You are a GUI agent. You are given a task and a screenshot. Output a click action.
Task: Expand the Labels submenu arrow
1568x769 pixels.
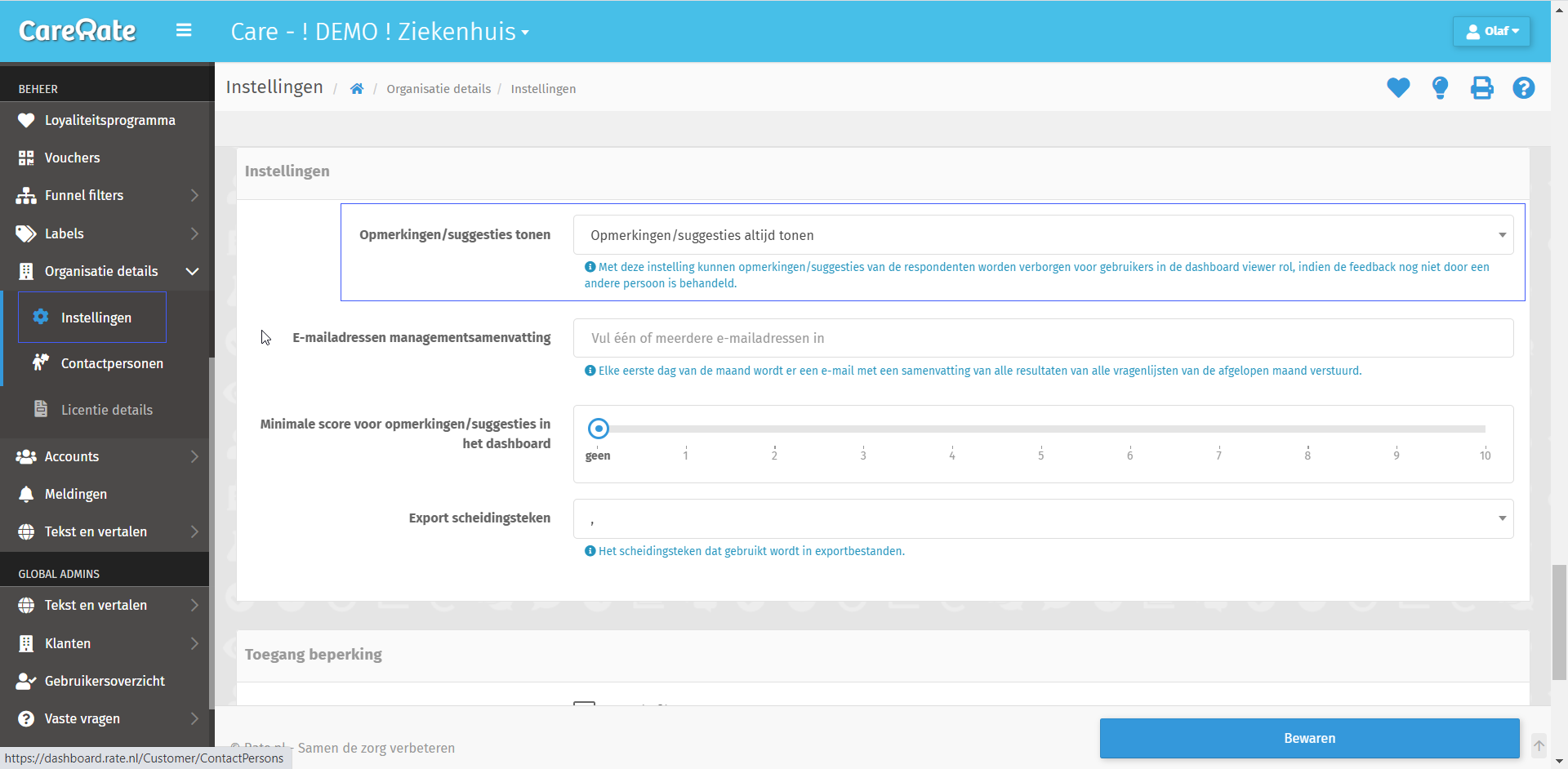pos(194,233)
